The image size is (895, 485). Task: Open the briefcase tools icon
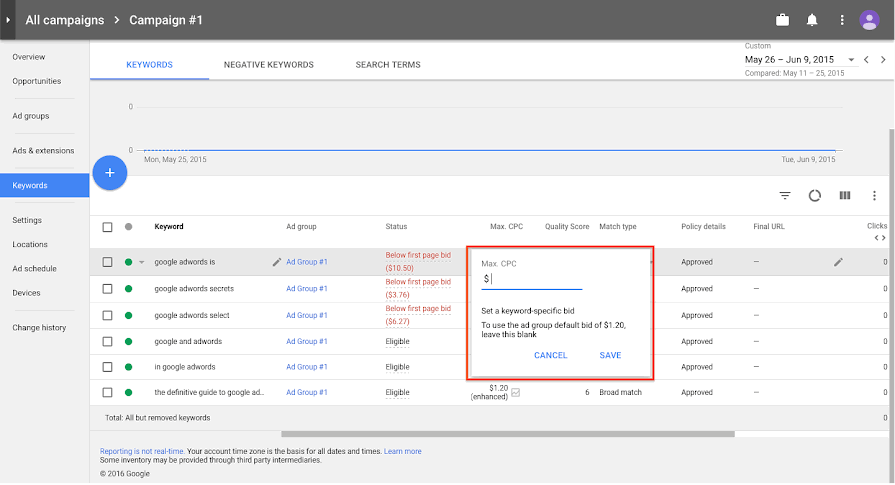click(x=782, y=20)
